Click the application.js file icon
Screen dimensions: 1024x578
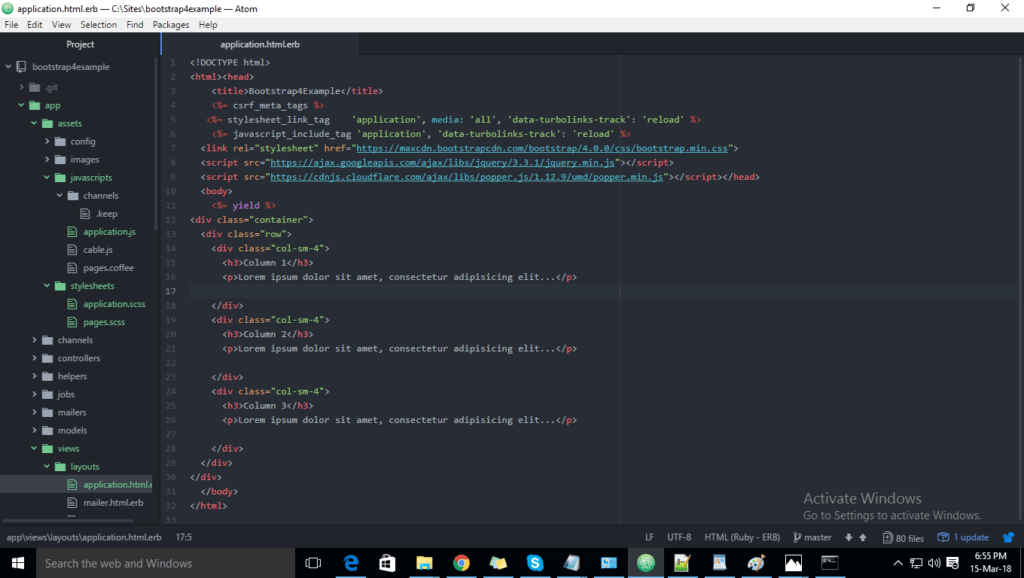[x=72, y=232]
